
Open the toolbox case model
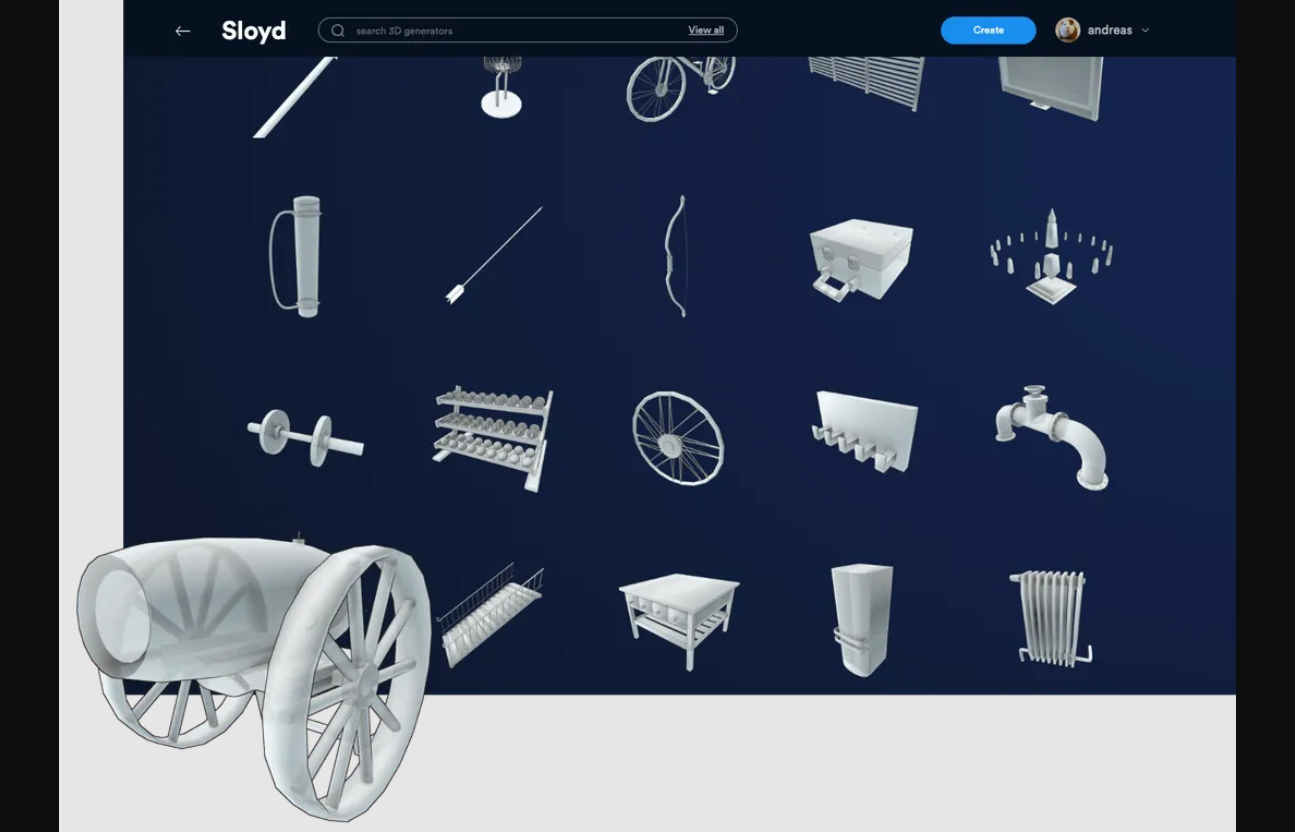[860, 258]
